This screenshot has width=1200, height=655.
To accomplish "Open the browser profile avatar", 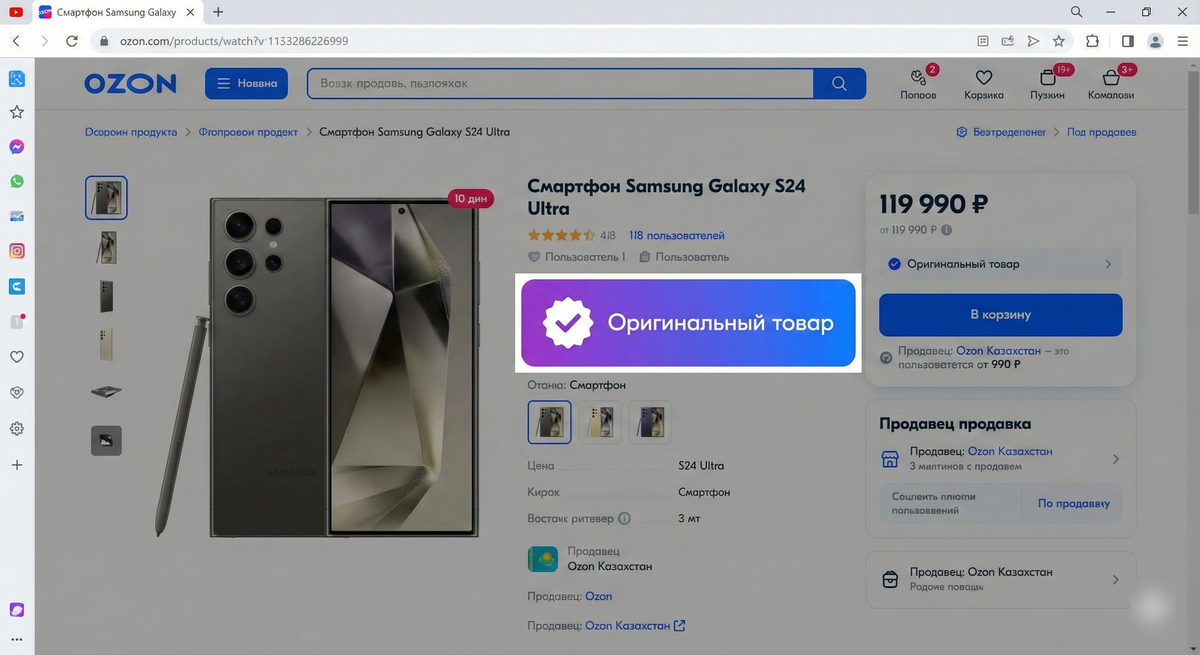I will [x=1156, y=41].
